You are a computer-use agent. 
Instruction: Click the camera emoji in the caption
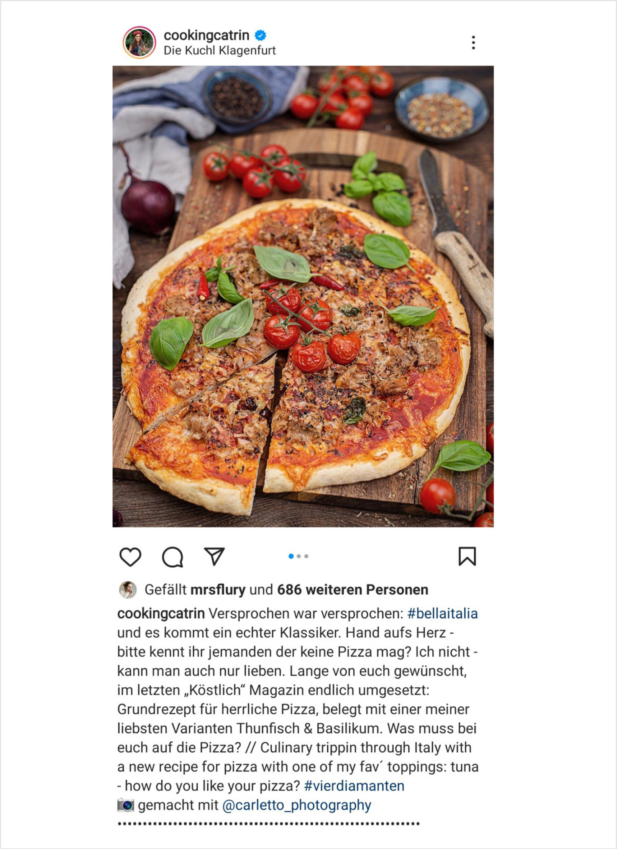coord(126,805)
